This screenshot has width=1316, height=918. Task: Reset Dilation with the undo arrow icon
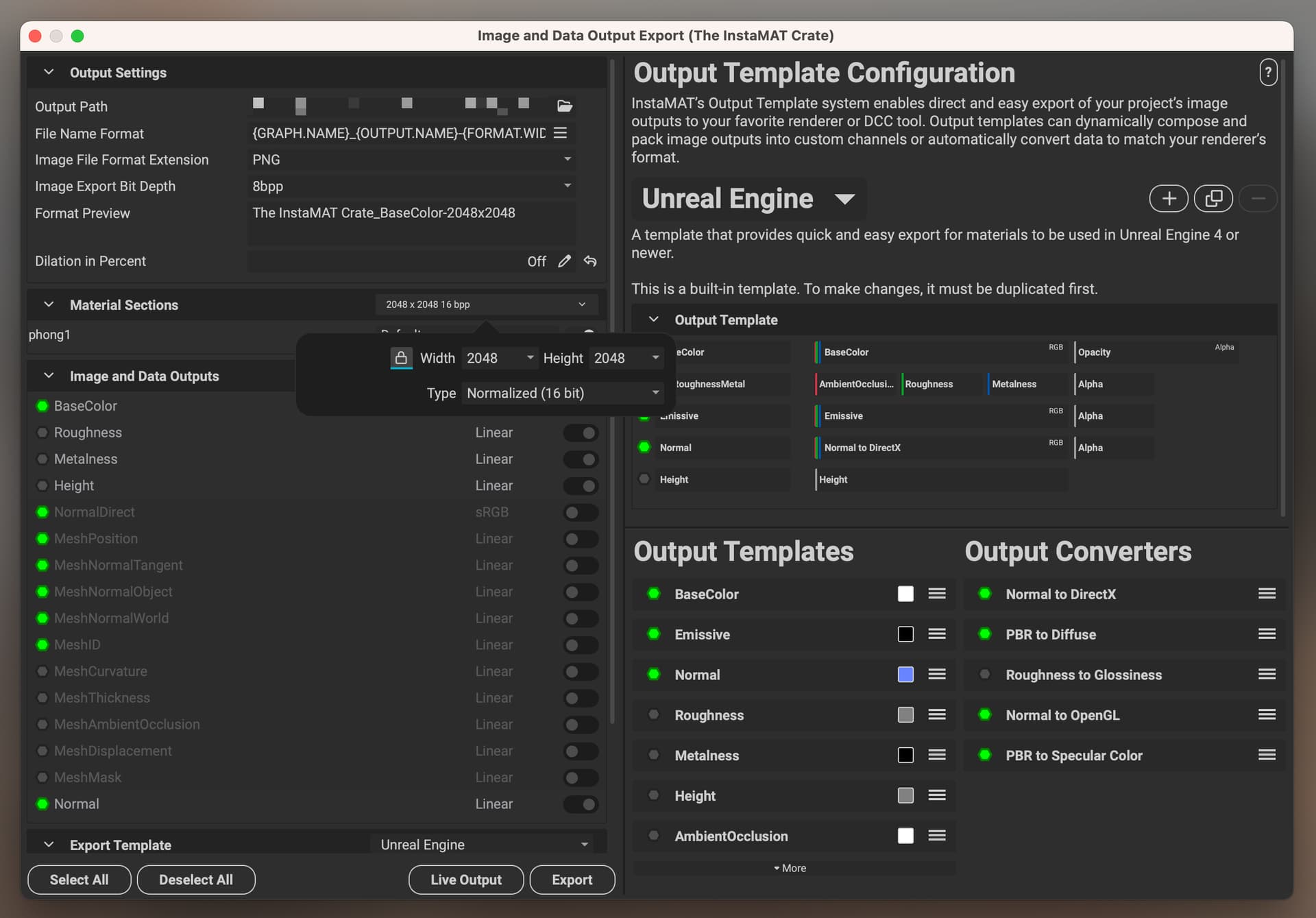590,261
